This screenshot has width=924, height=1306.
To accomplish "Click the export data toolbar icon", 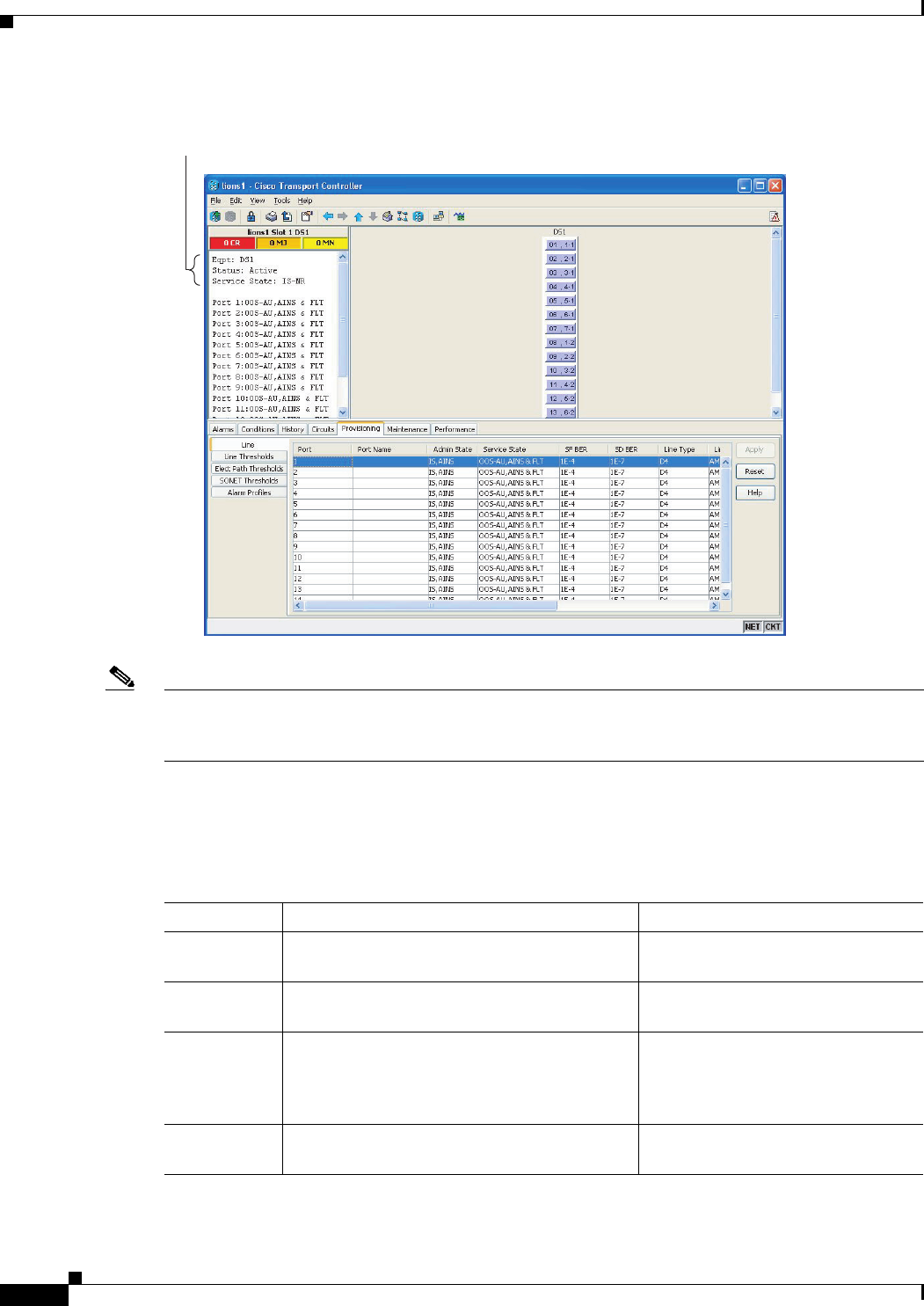I will pyautogui.click(x=287, y=216).
